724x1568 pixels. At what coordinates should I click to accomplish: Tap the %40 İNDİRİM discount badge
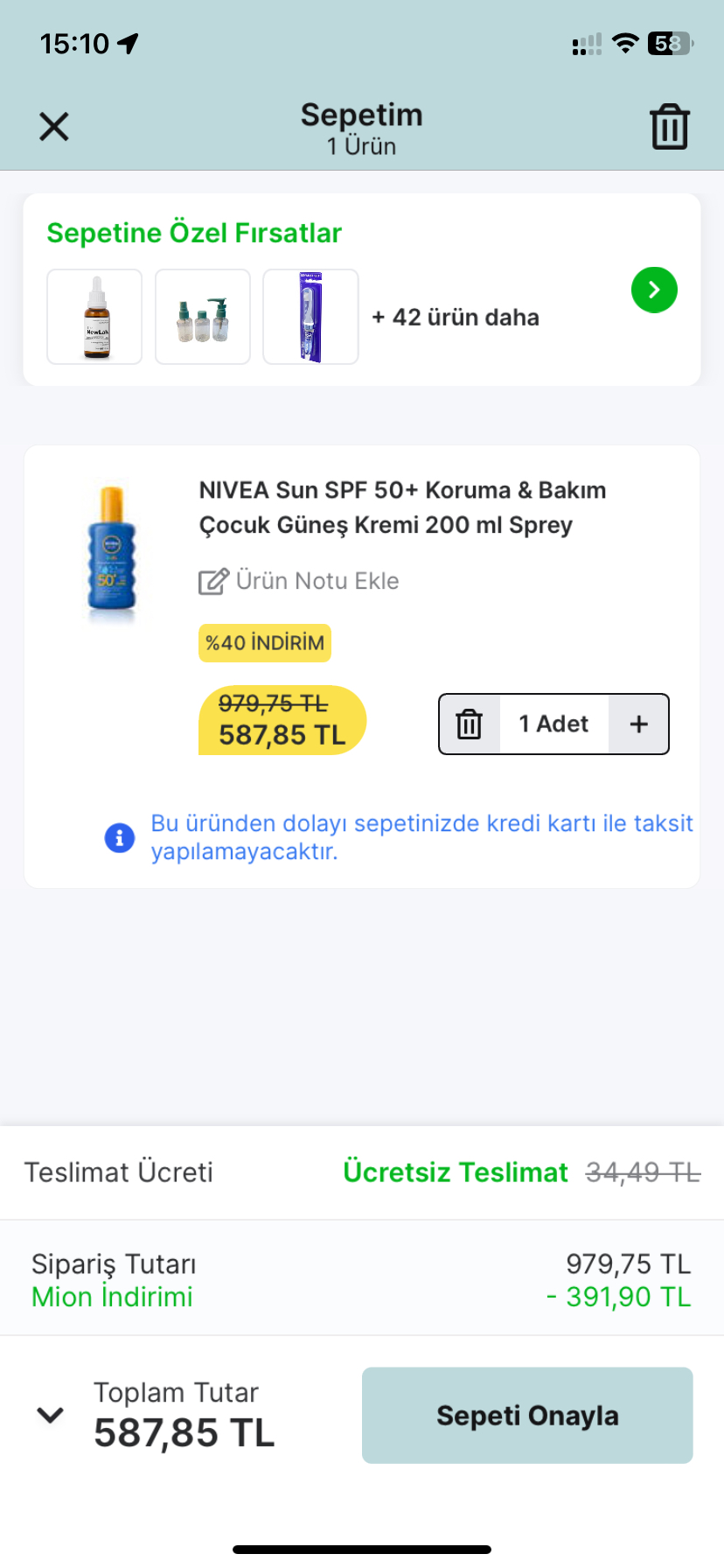point(265,643)
